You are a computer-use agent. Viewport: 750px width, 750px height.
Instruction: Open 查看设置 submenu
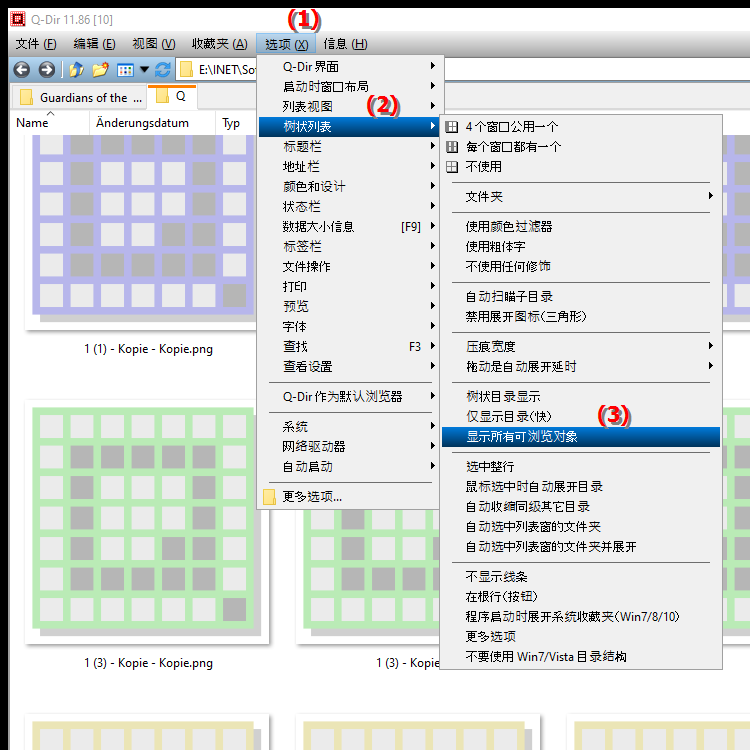(x=349, y=366)
